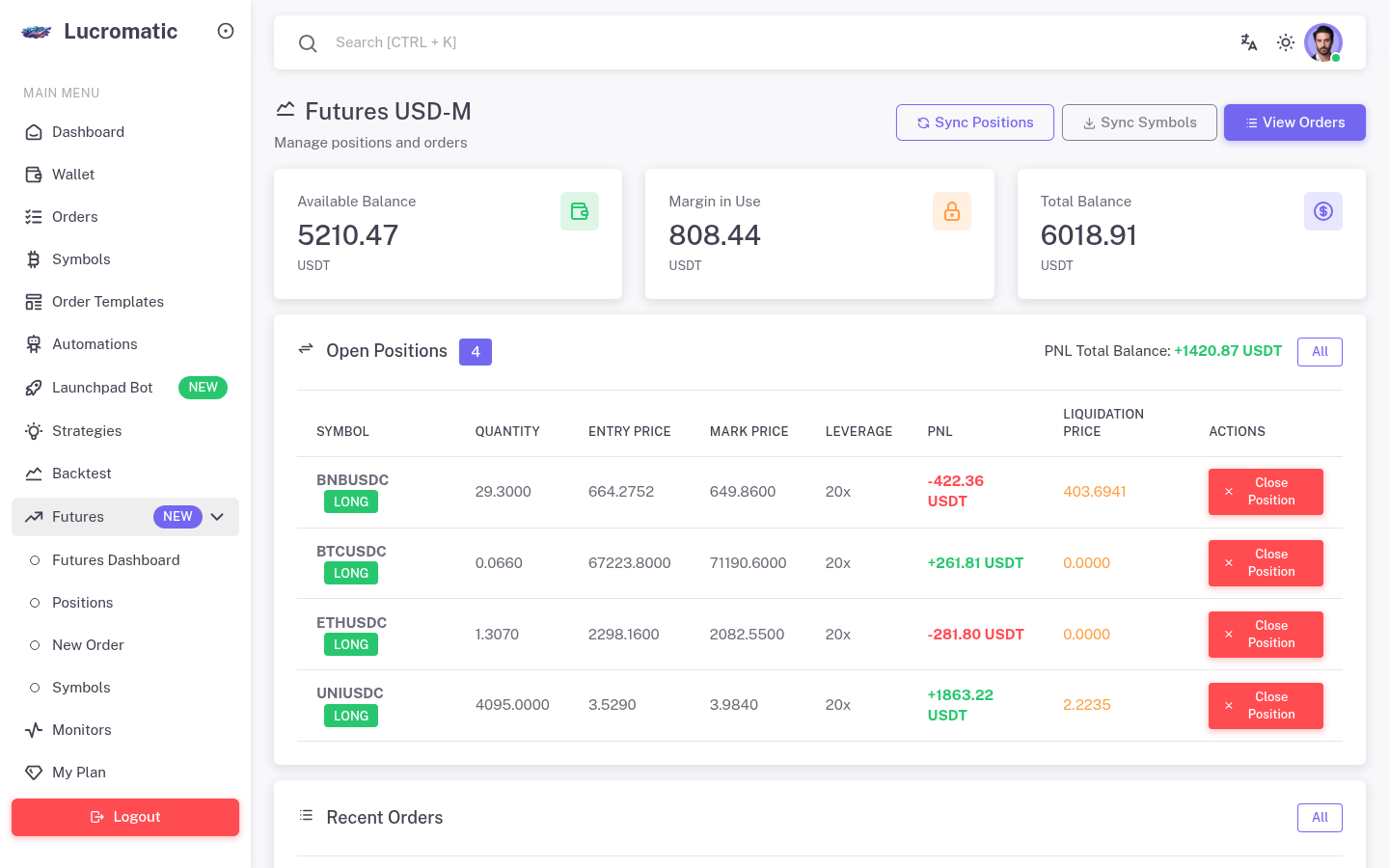Screen dimensions: 1389x868
Task: Click the language translate icon
Action: tap(1248, 42)
